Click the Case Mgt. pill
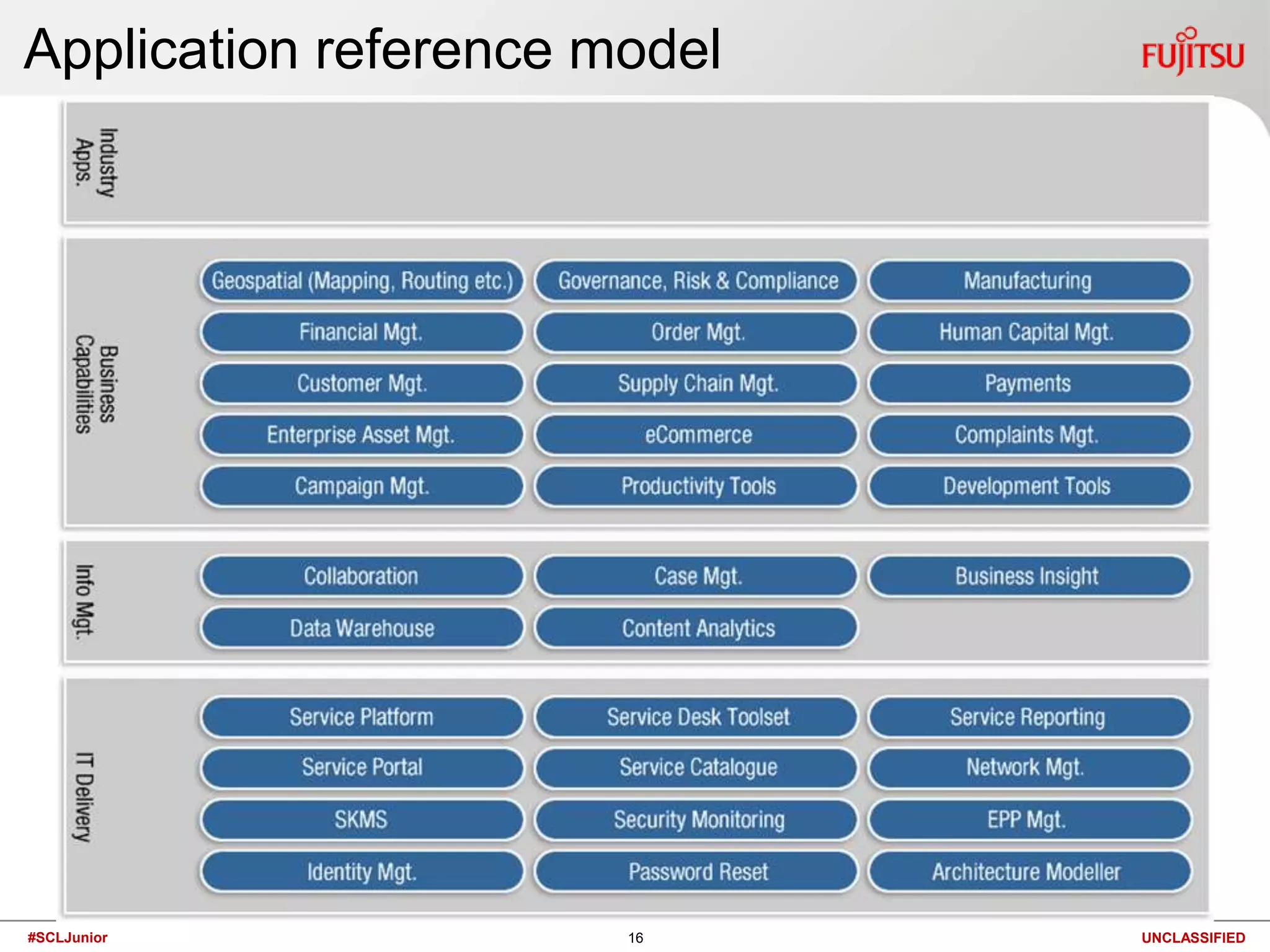1270x952 pixels. 696,576
